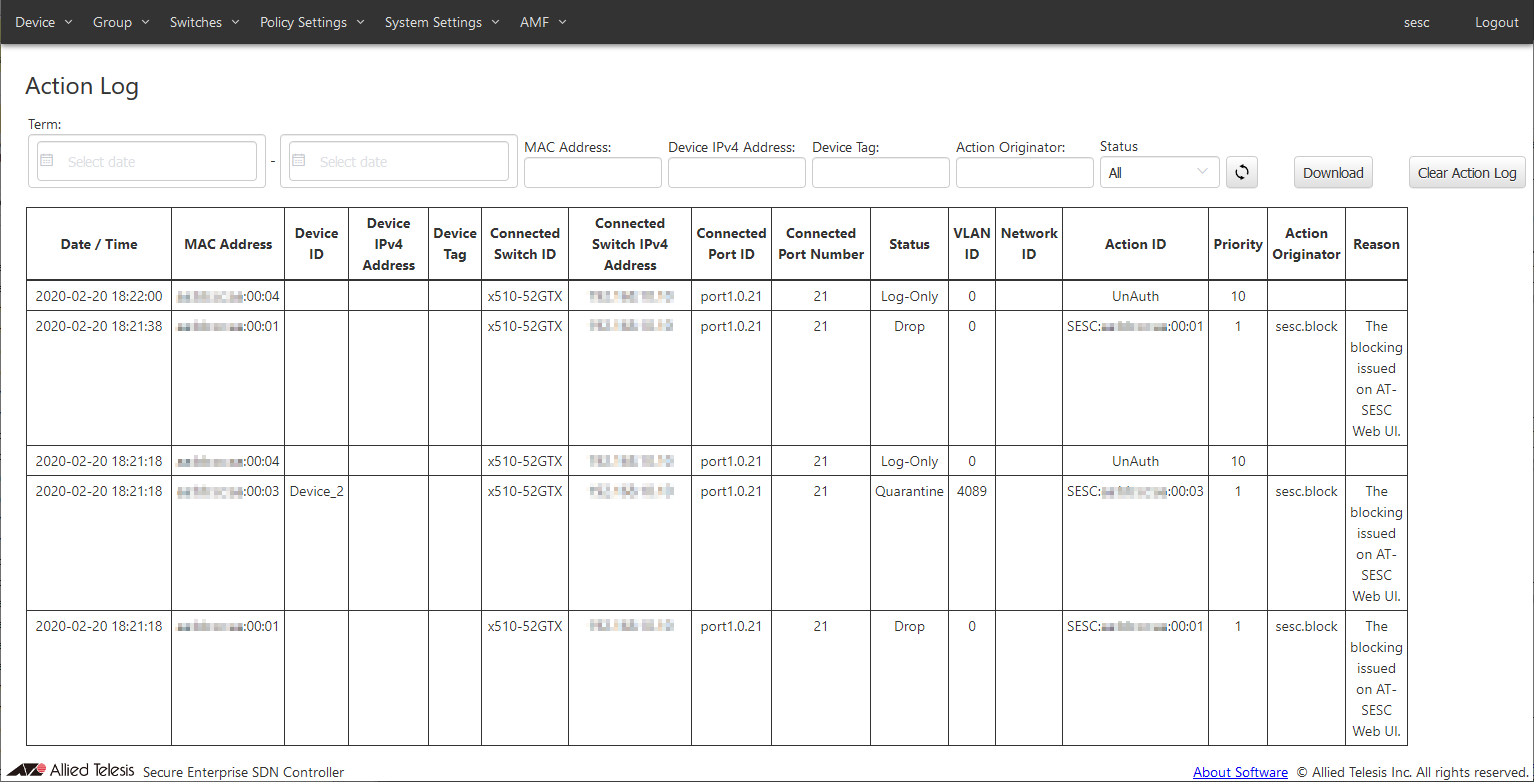Focus the MAC Address filter field
Image resolution: width=1534 pixels, height=782 pixels.
(x=592, y=172)
